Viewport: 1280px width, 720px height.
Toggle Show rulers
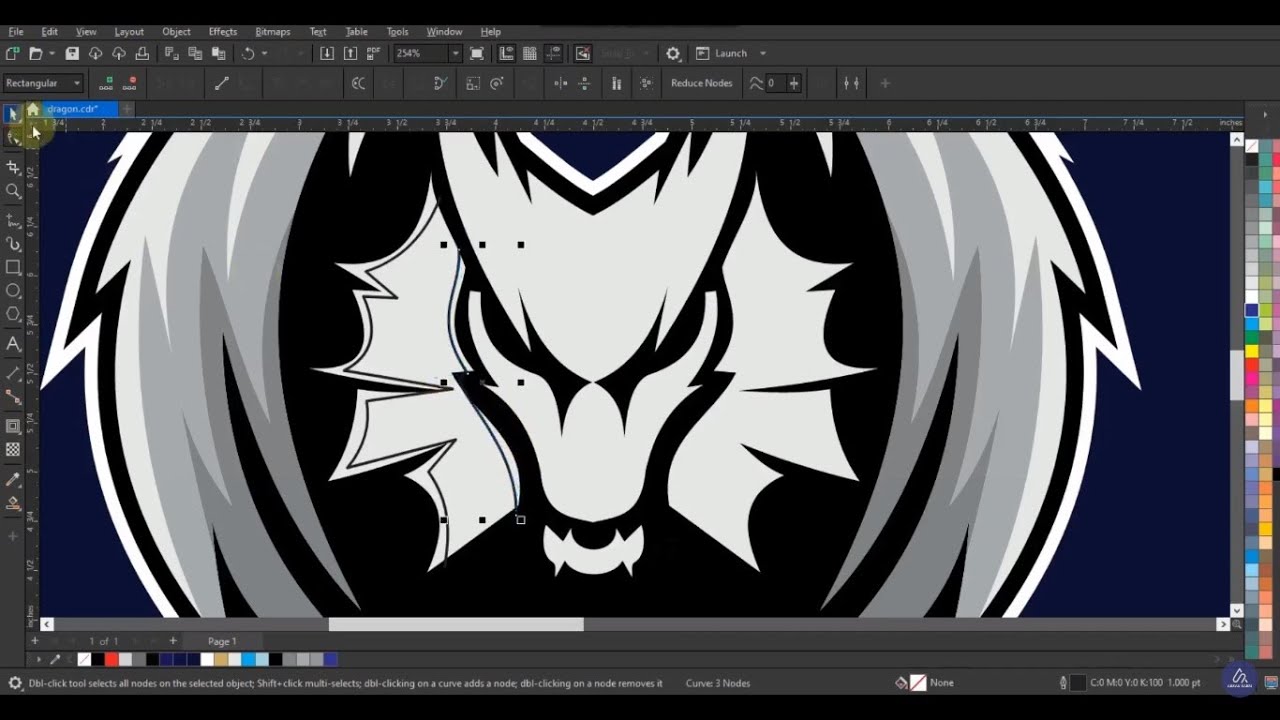click(506, 53)
